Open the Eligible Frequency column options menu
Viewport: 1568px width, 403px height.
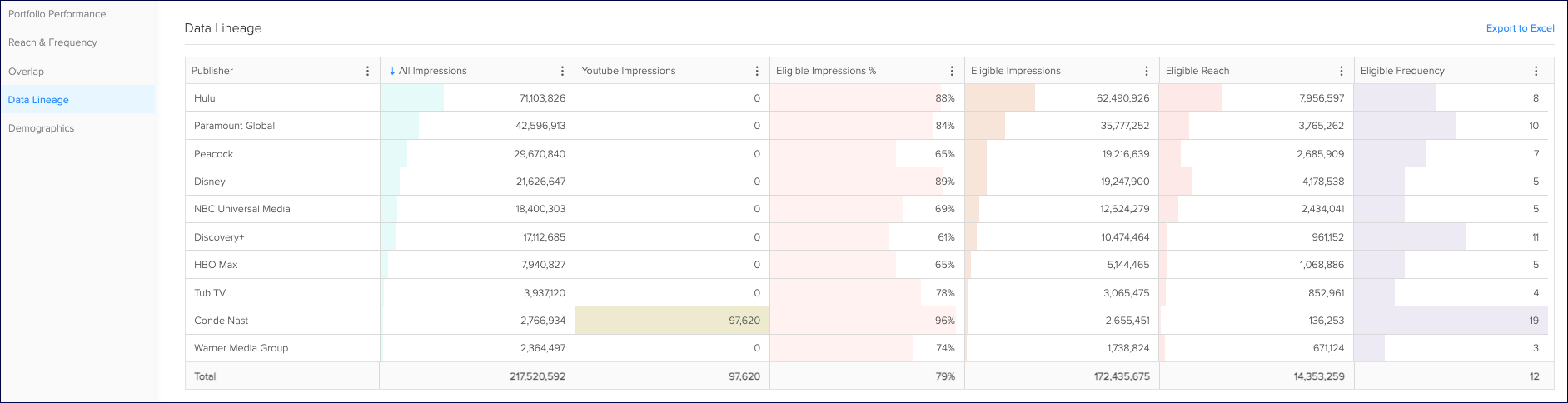tap(1536, 71)
